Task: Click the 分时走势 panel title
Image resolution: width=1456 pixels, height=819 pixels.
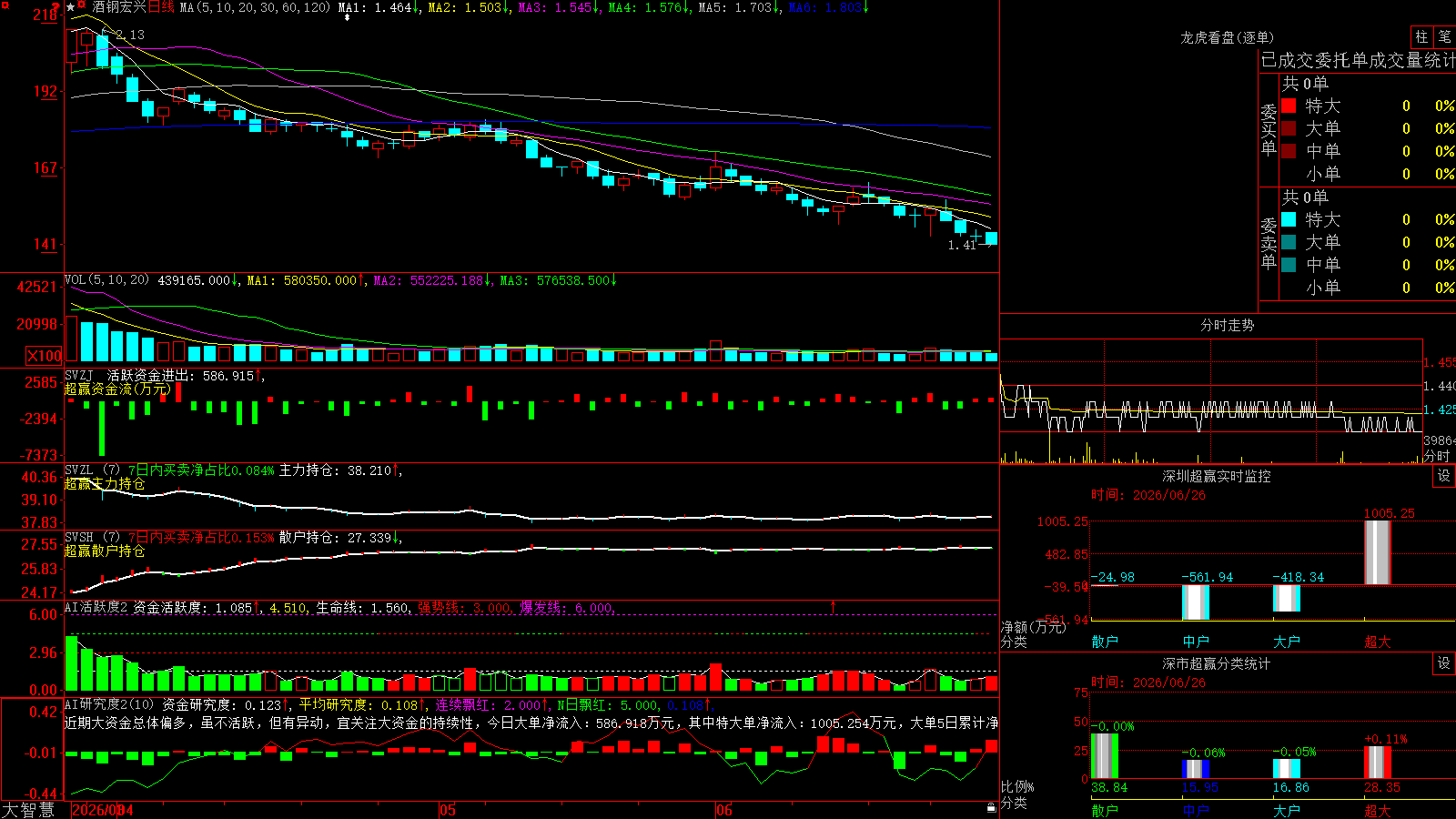Action: click(1227, 325)
